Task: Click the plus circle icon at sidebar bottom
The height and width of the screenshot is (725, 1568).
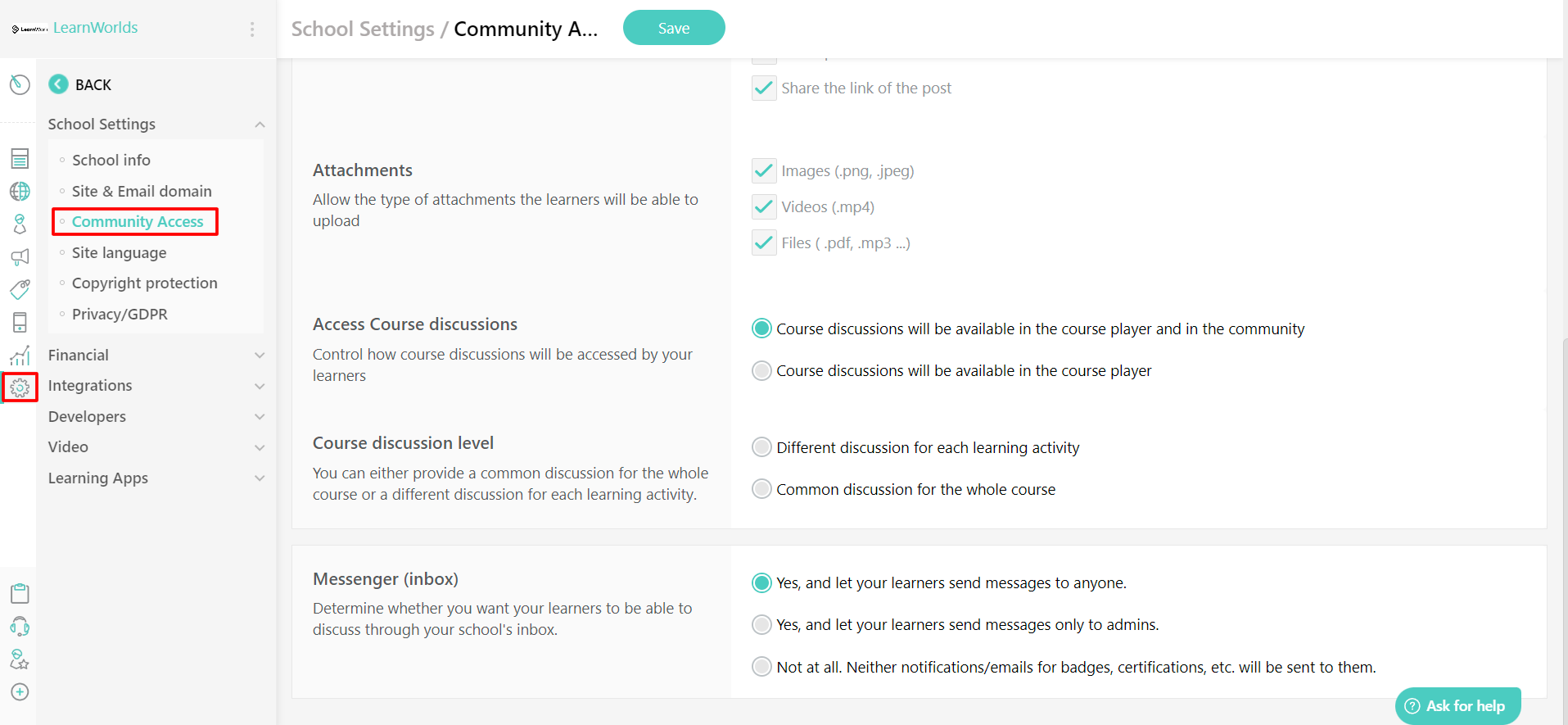Action: click(20, 691)
